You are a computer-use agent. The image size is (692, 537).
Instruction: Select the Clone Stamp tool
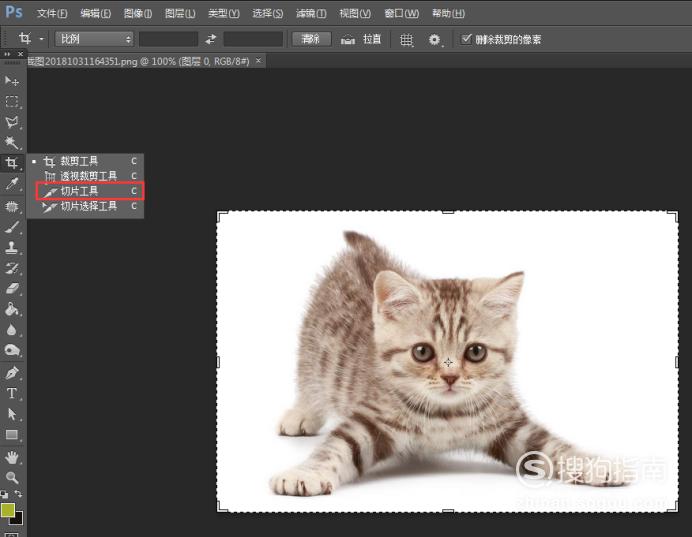[12, 248]
